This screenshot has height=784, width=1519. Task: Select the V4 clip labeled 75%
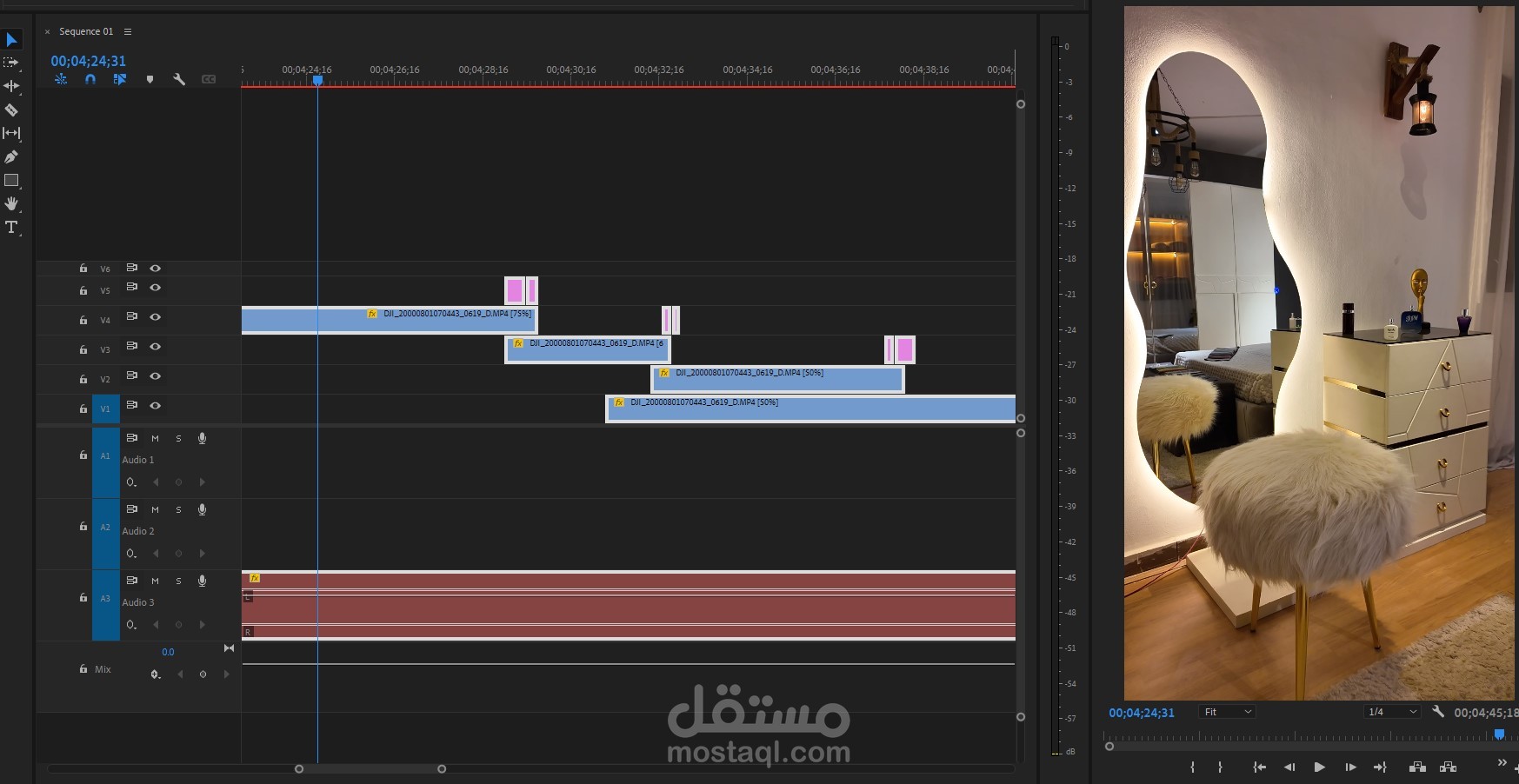click(389, 320)
